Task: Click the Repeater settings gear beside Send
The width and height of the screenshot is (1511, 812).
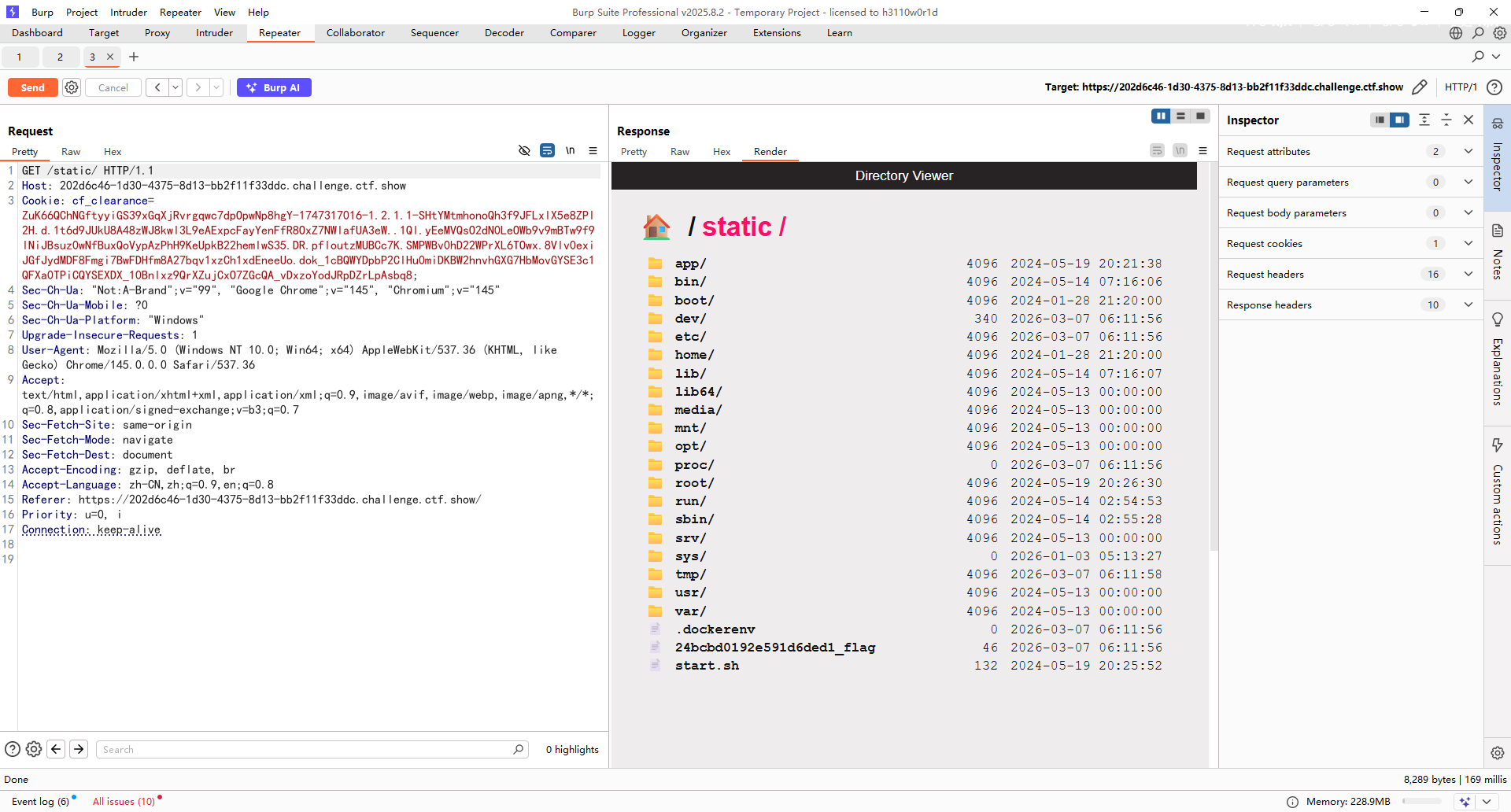Action: pyautogui.click(x=72, y=87)
